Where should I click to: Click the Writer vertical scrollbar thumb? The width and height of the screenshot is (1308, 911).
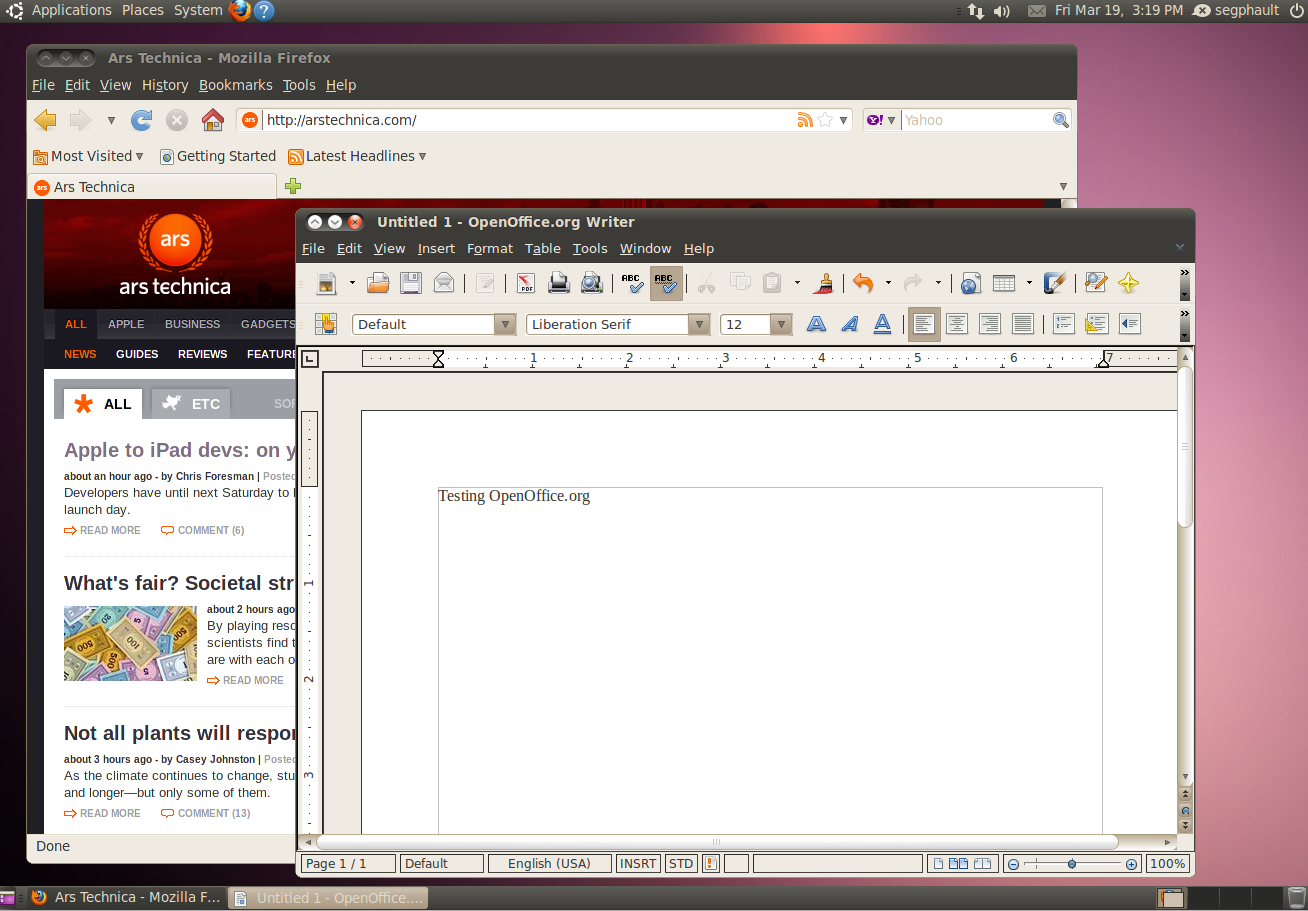tap(1185, 446)
